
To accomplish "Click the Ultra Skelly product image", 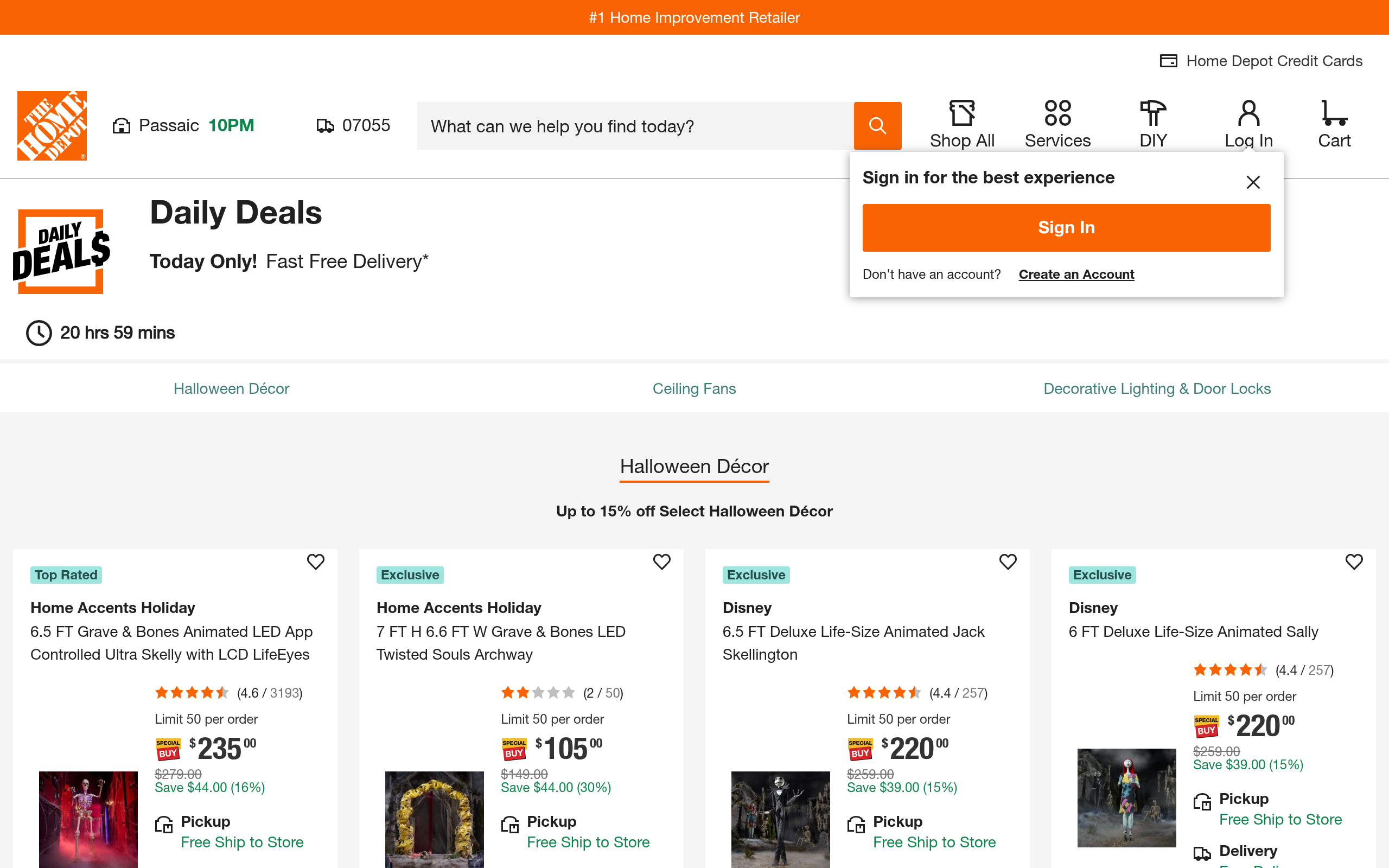I will pos(88,820).
